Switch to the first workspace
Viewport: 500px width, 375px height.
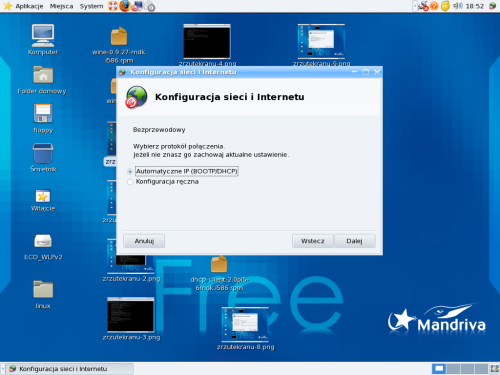tap(439, 369)
